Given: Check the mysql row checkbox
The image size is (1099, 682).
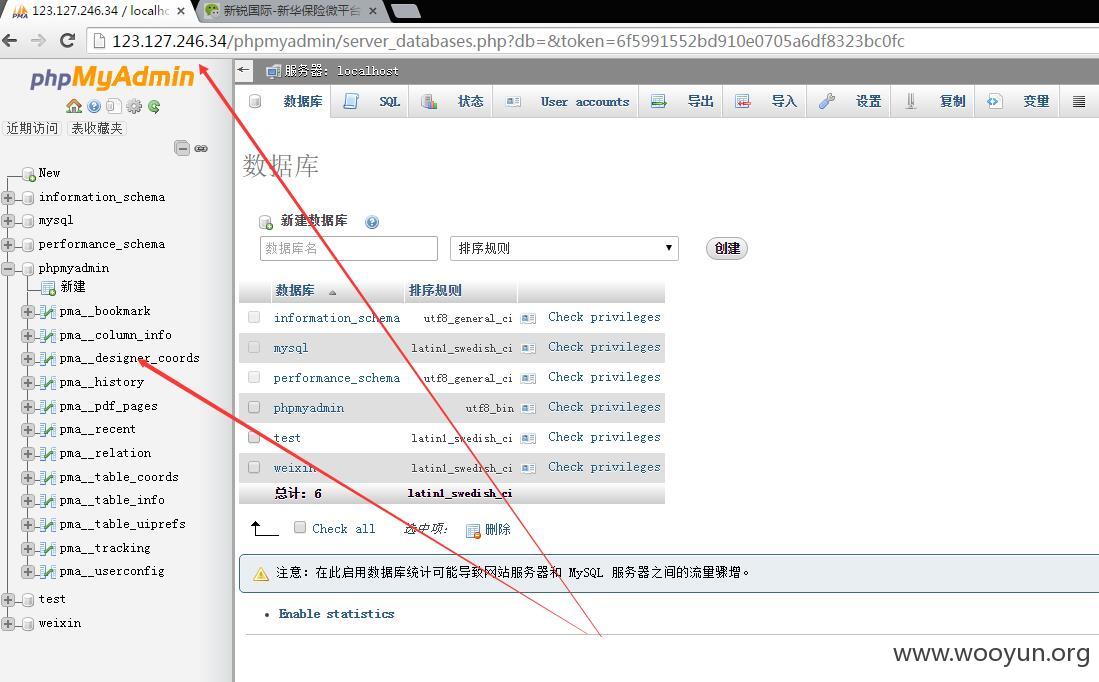Looking at the screenshot, I should pyautogui.click(x=254, y=347).
